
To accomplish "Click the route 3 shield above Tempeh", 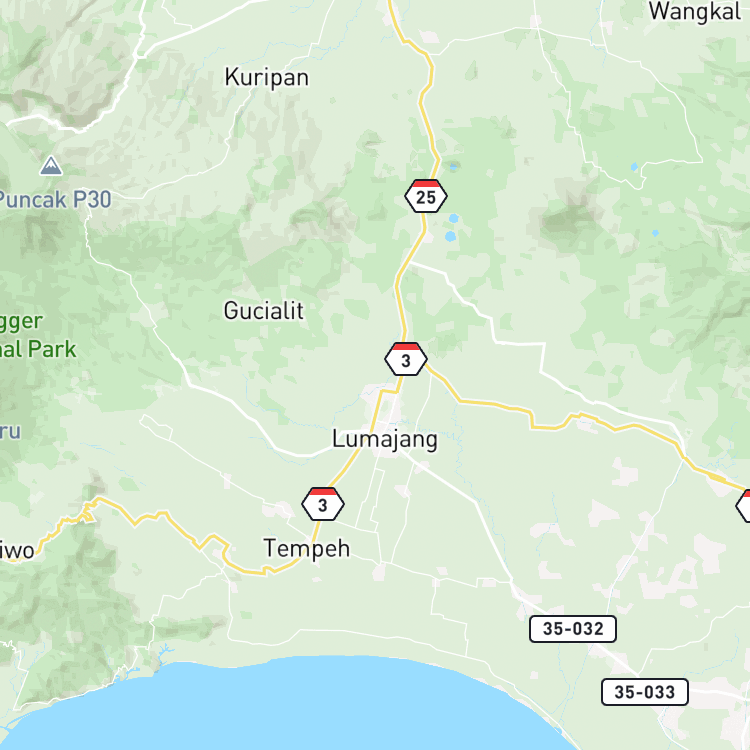I will coord(323,504).
